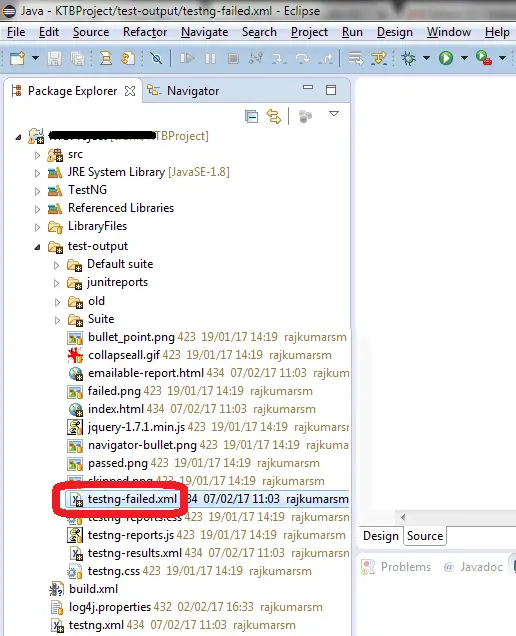Collapse the test-output folder
The image size is (516, 636).
[x=37, y=247]
